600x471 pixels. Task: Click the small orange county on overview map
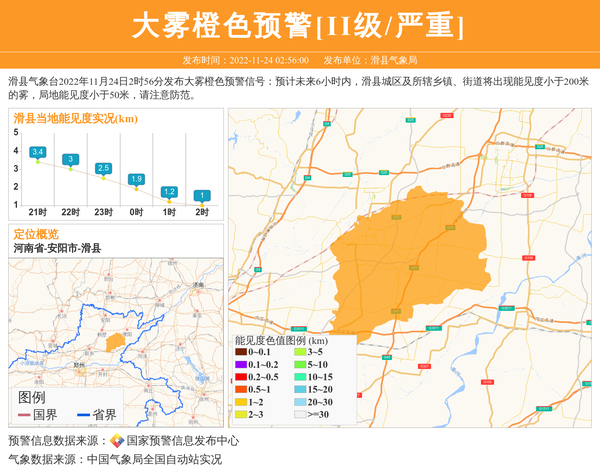point(116,343)
